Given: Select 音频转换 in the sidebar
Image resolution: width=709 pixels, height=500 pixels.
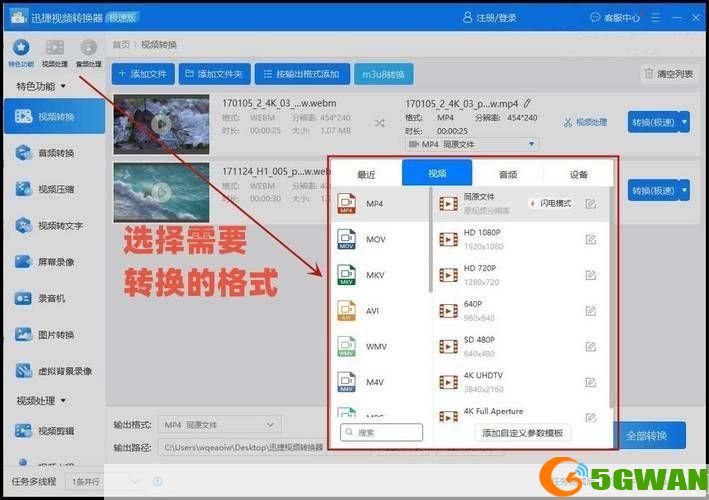Looking at the screenshot, I should coord(54,153).
